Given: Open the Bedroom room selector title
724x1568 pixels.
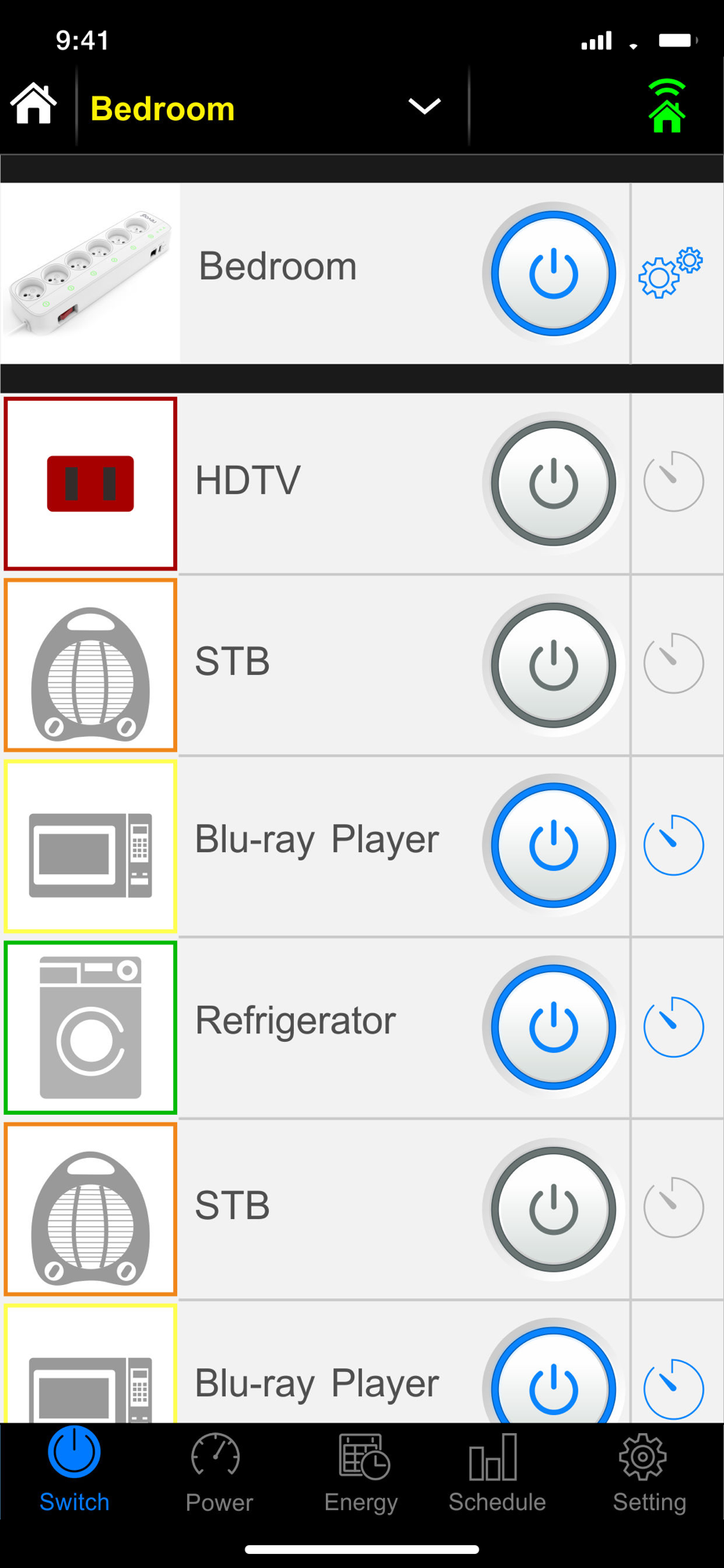Looking at the screenshot, I should click(x=163, y=109).
